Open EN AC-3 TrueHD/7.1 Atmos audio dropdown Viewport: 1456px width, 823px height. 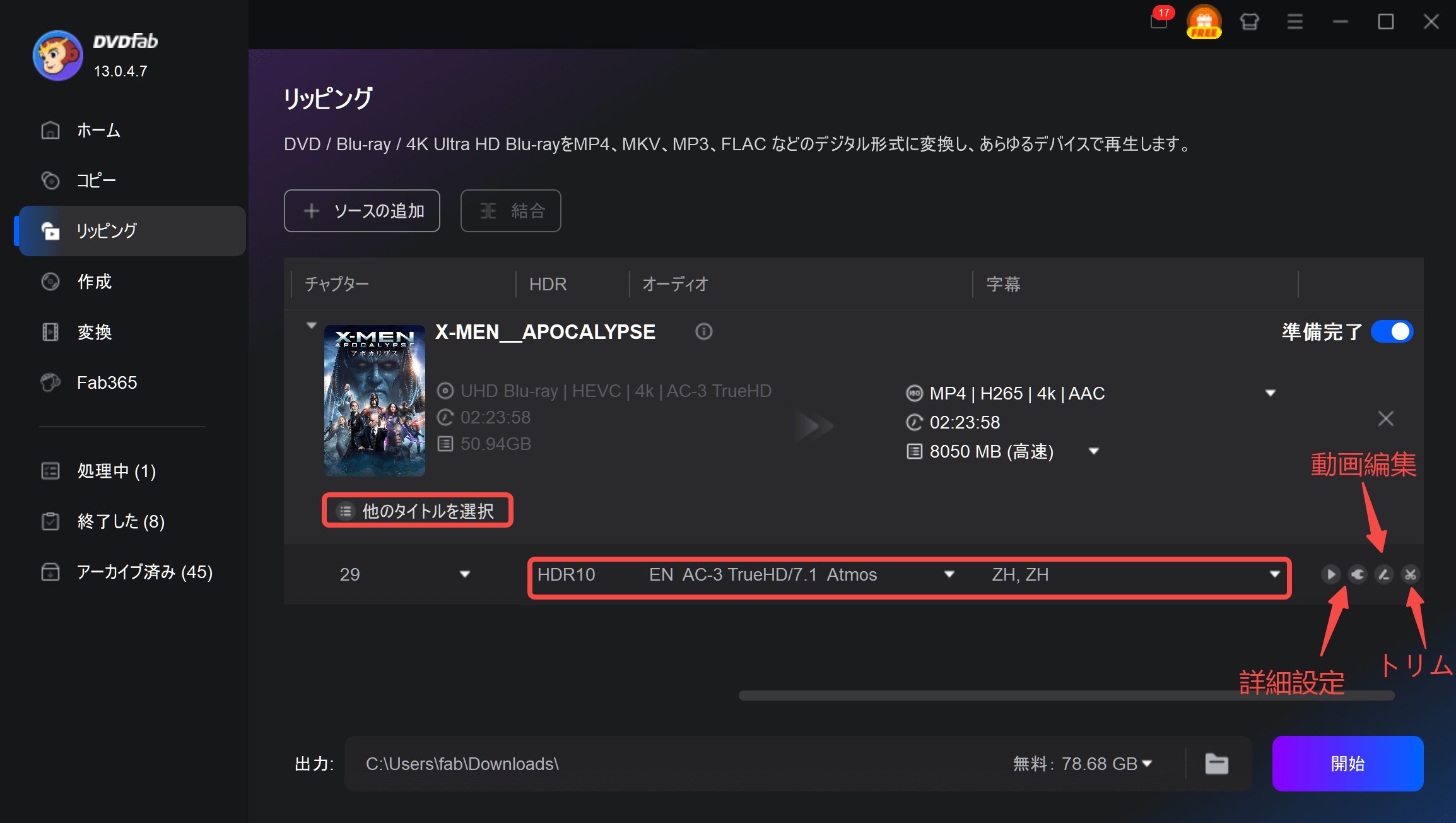pyautogui.click(x=949, y=574)
